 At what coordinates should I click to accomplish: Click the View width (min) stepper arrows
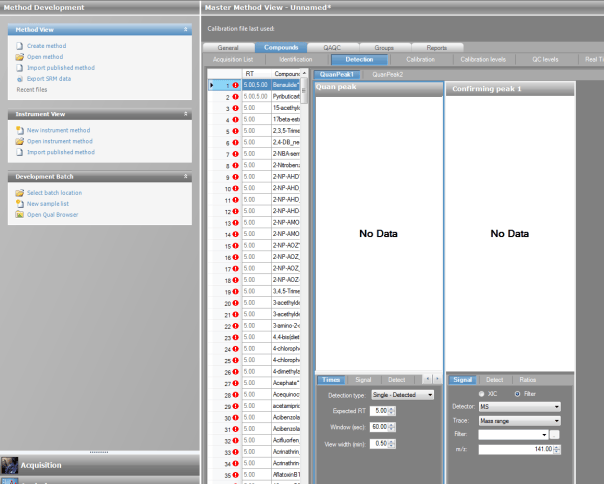(392, 444)
